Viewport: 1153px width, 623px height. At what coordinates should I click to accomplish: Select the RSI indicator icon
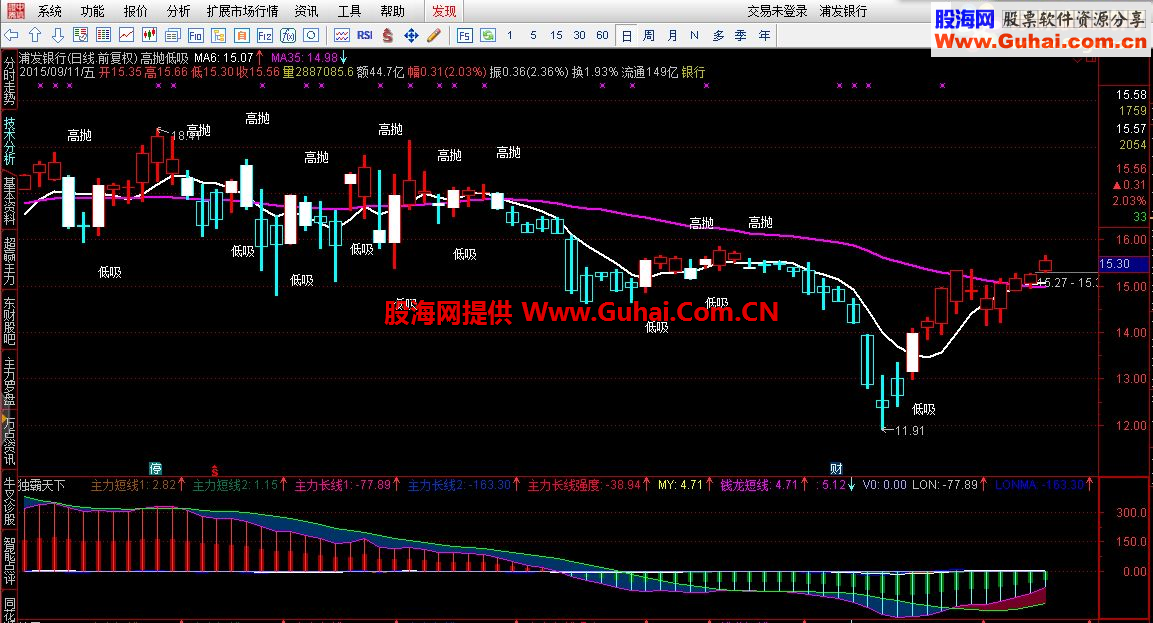click(x=365, y=35)
